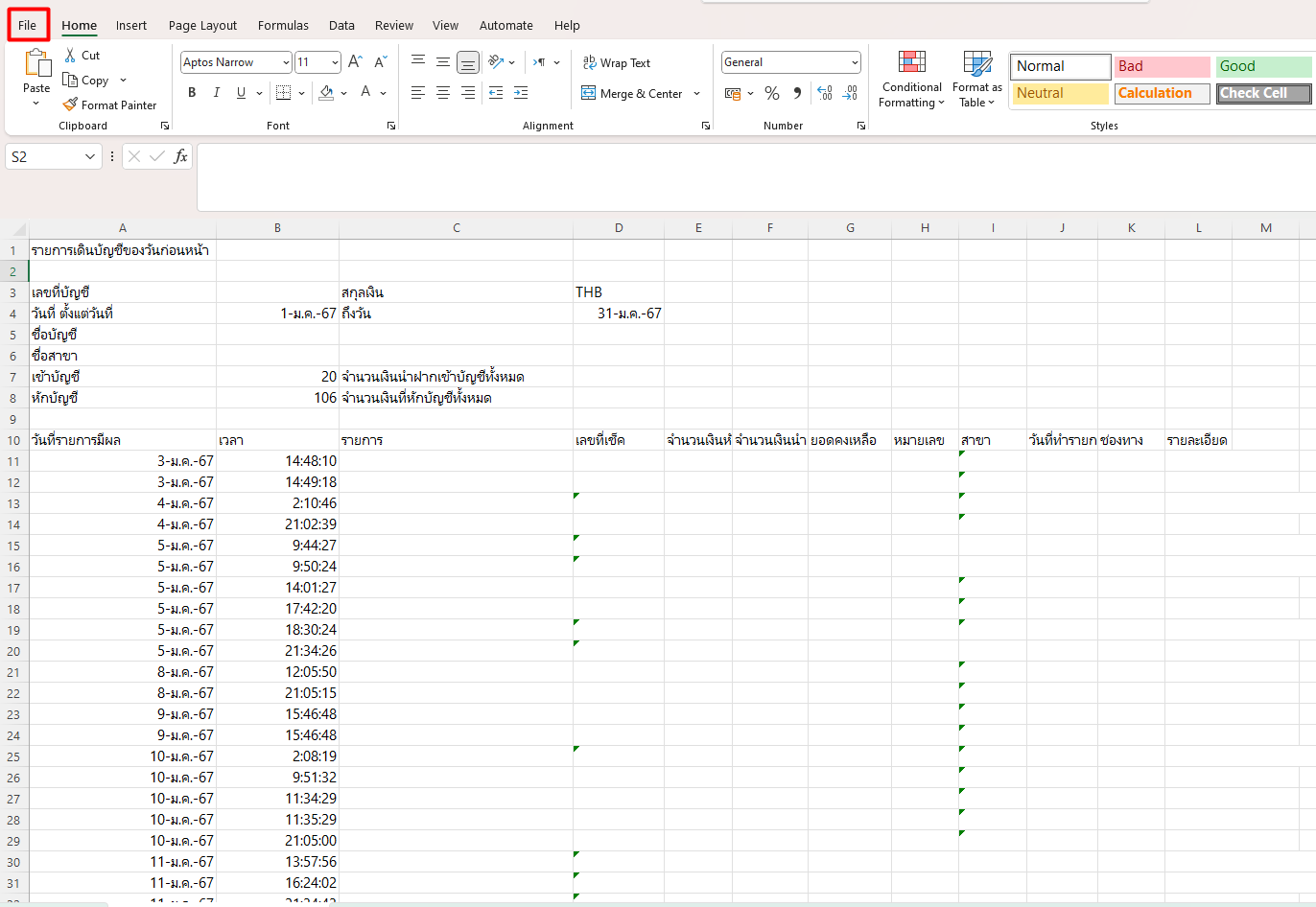Click the formula bar Cancel X icon
1316x907 pixels.
click(x=134, y=156)
